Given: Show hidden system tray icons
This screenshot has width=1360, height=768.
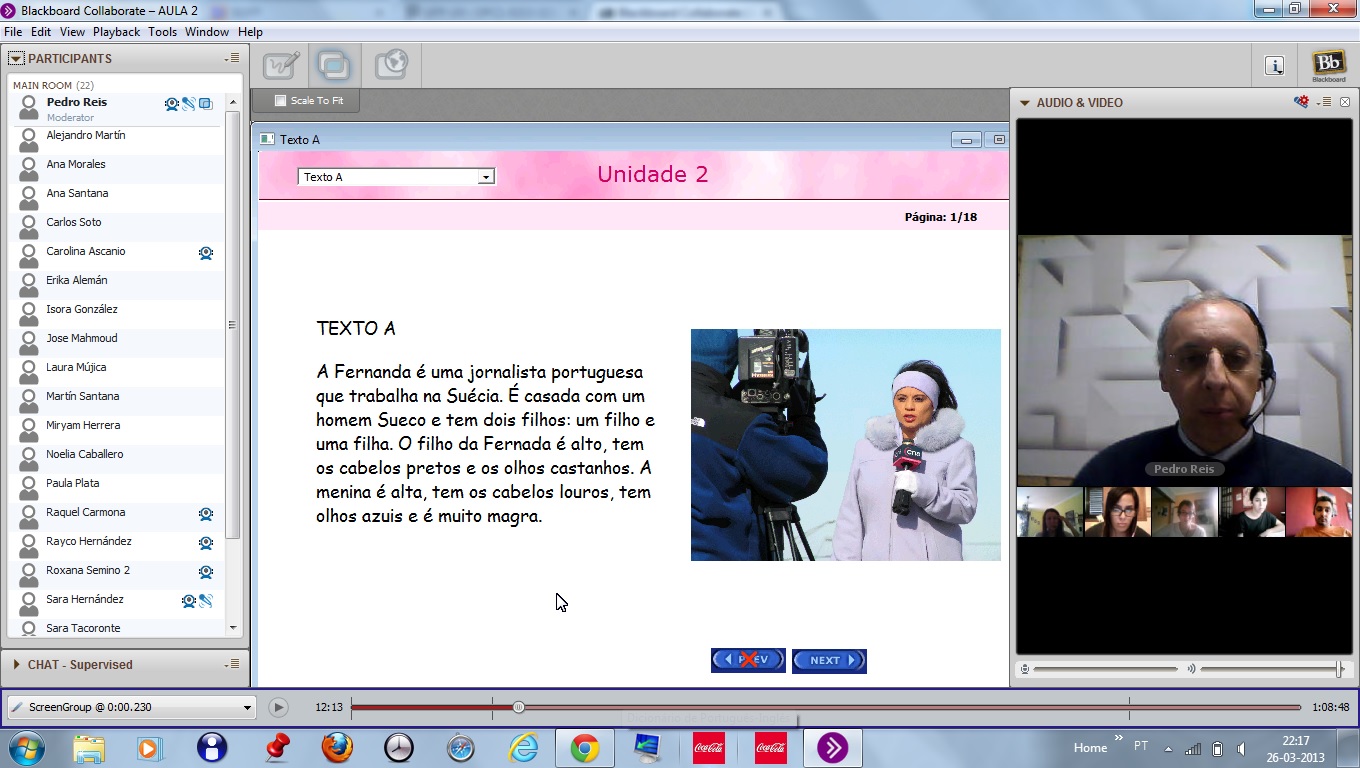Looking at the screenshot, I should coord(1169,748).
